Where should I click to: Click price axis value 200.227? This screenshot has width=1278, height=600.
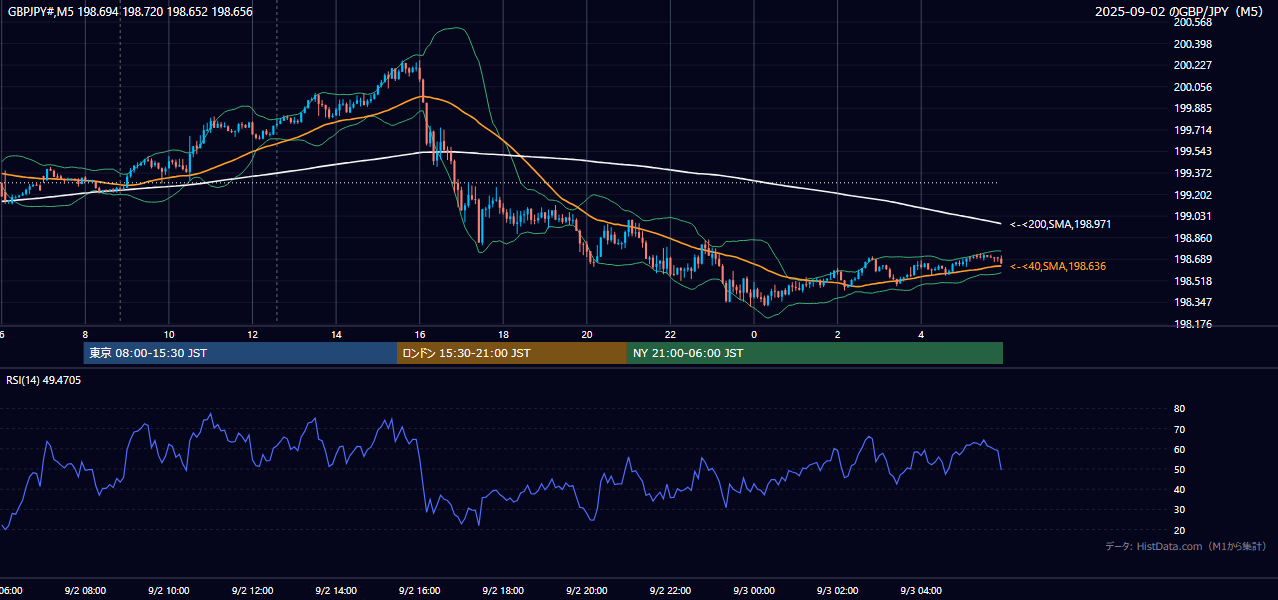[x=1193, y=66]
